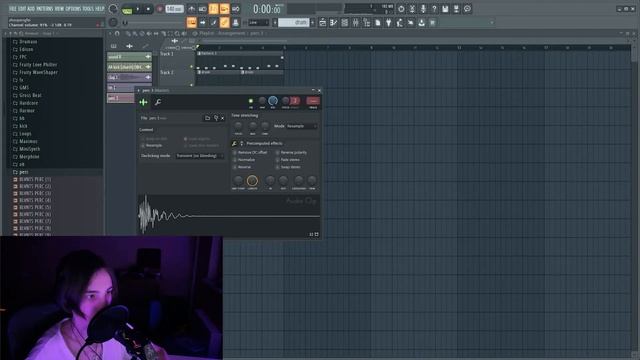The width and height of the screenshot is (640, 360).
Task: Open the EDIT menu
Action: point(22,9)
